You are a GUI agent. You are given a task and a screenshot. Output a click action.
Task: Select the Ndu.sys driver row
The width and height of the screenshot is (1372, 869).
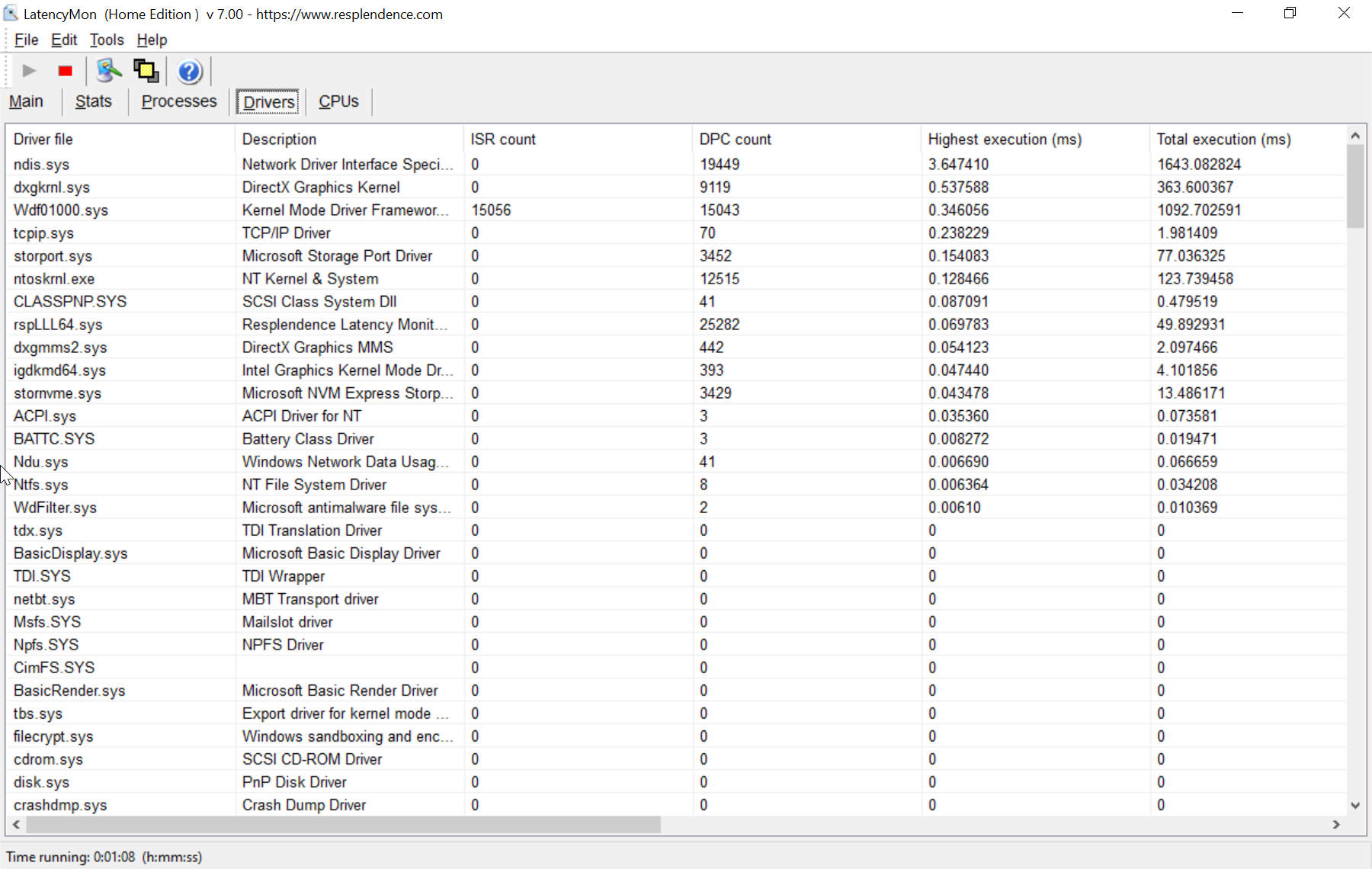pyautogui.click(x=676, y=462)
